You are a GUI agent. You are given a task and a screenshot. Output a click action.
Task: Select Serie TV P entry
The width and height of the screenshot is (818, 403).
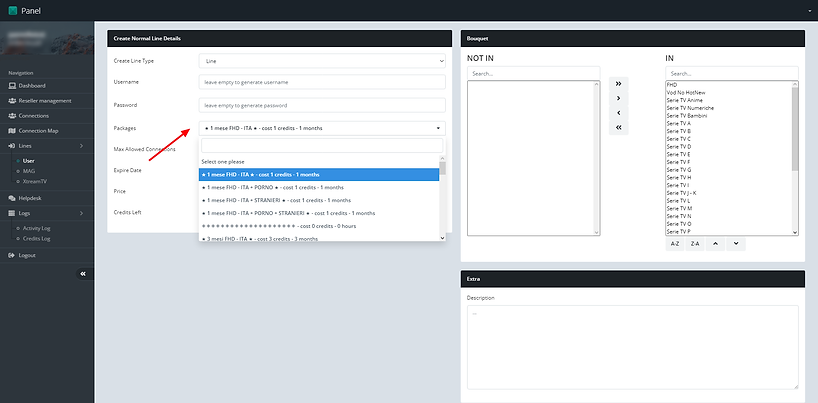point(729,231)
